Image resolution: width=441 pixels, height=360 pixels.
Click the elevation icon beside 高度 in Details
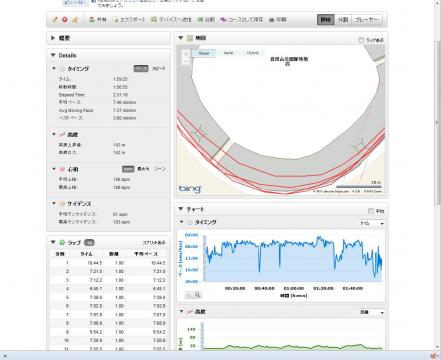point(62,135)
